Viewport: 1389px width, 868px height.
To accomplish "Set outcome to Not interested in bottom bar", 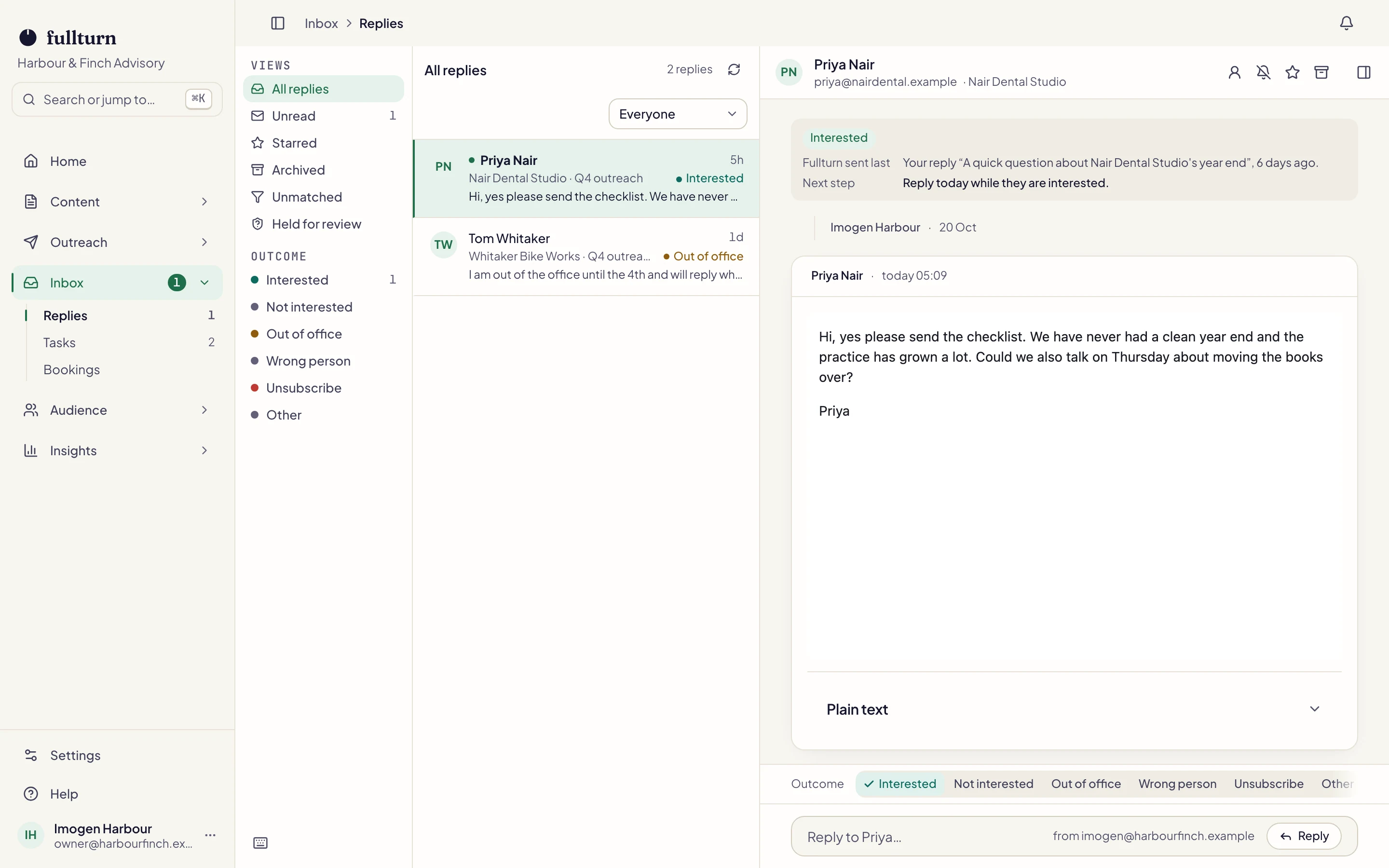I will coord(993,784).
